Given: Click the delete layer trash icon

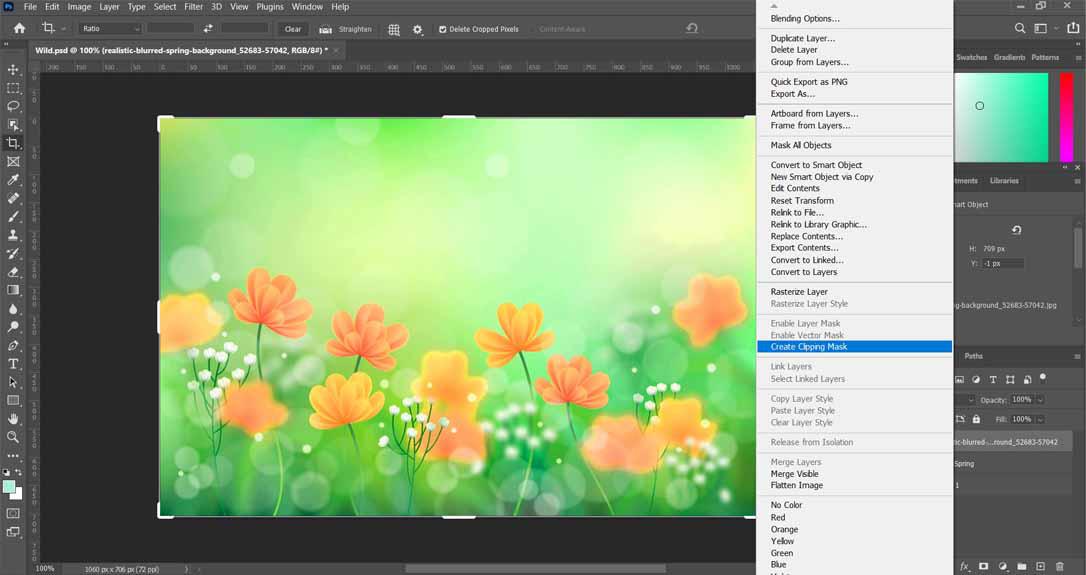Looking at the screenshot, I should coord(1059,567).
